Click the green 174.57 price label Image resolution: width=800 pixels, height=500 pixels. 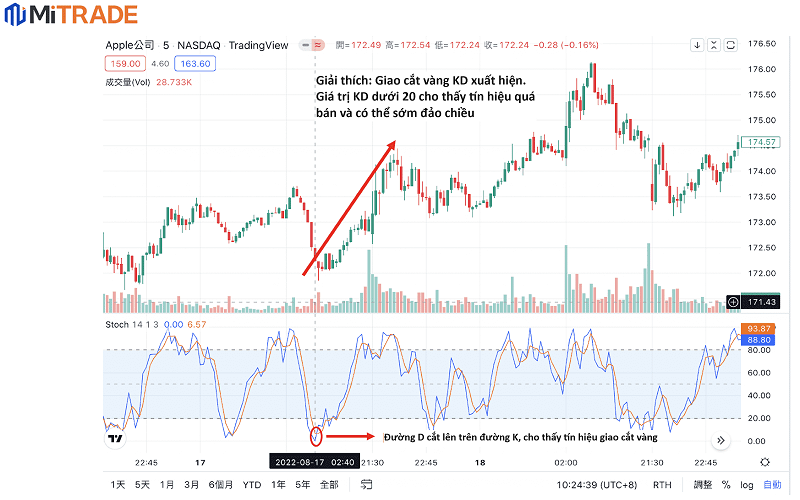coord(761,142)
